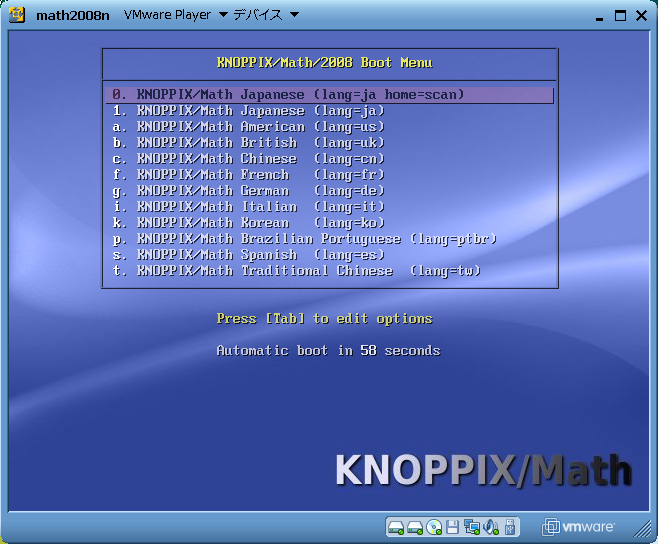Select the Korean (lang=ko) boot entry
Screen dimensions: 658x544
pos(330,222)
